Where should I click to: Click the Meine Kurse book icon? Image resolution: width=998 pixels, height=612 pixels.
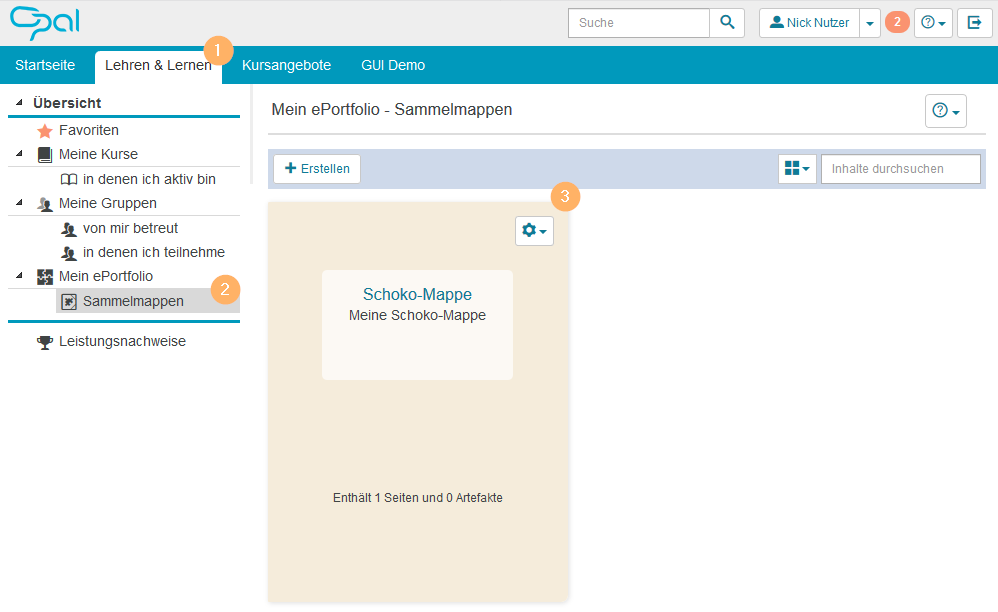tap(44, 155)
